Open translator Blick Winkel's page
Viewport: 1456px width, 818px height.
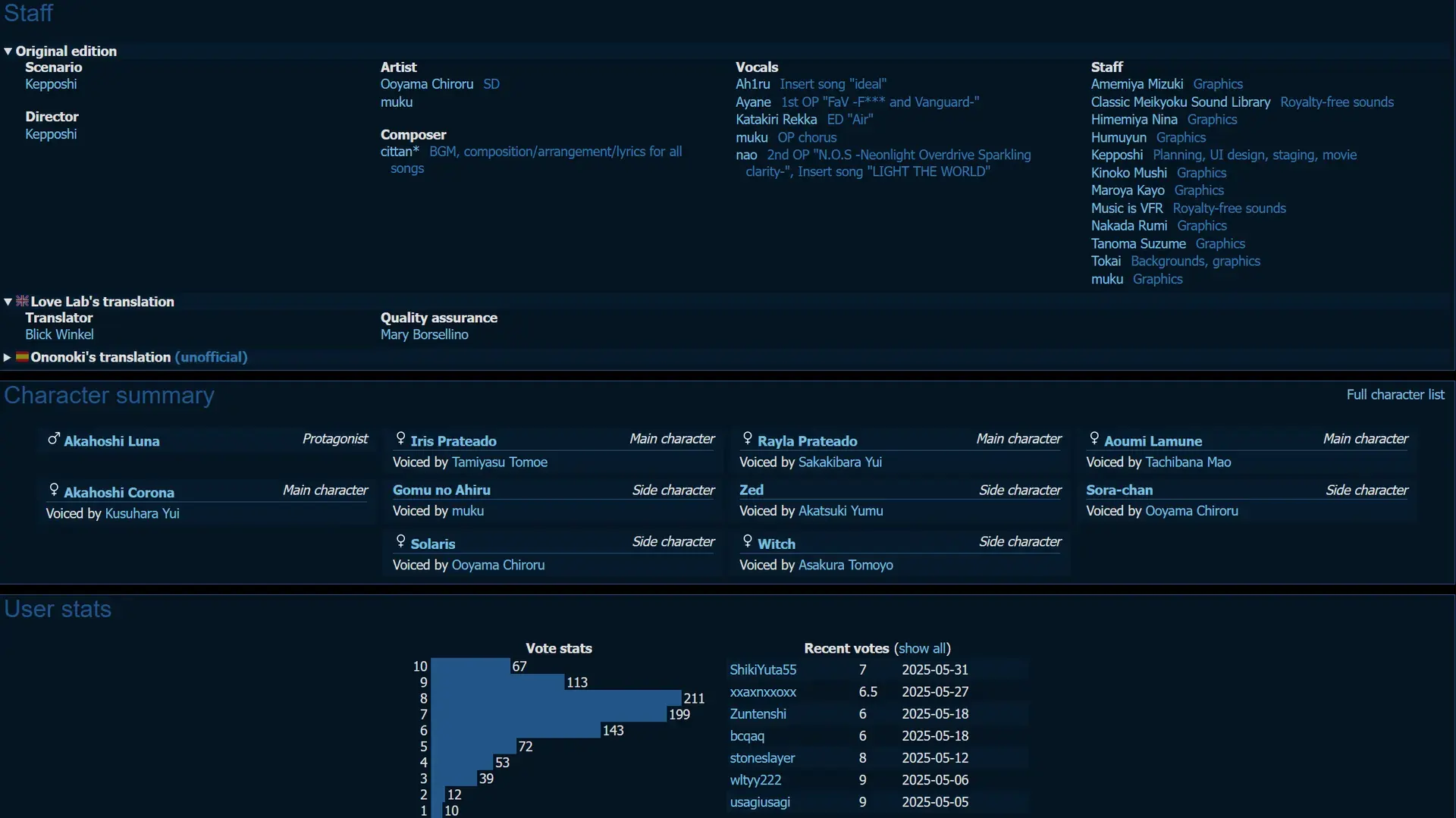pyautogui.click(x=59, y=335)
